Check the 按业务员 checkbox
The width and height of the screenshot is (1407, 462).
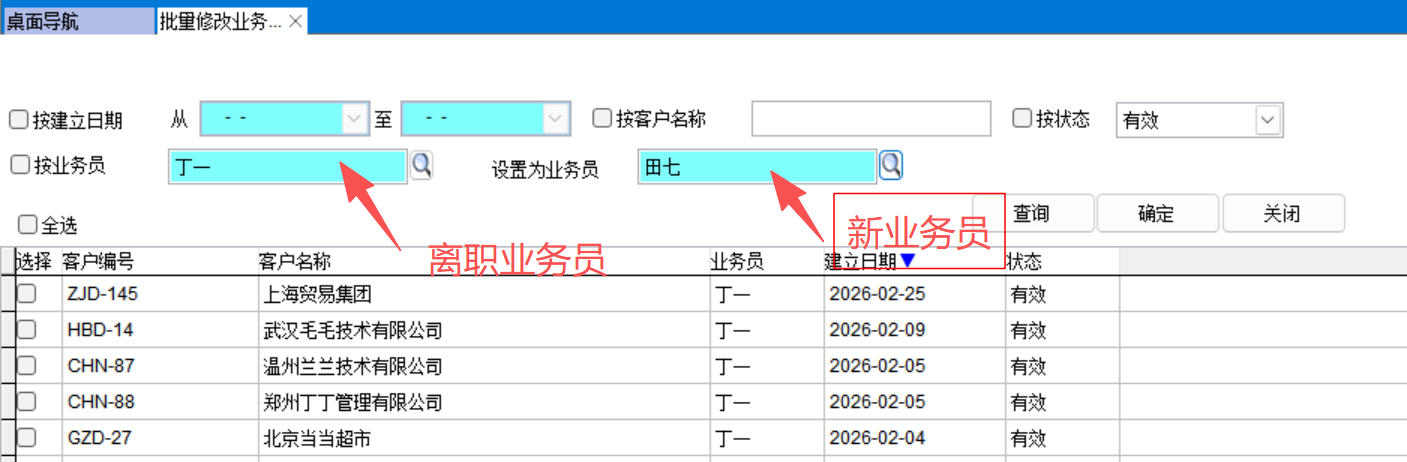(x=19, y=165)
